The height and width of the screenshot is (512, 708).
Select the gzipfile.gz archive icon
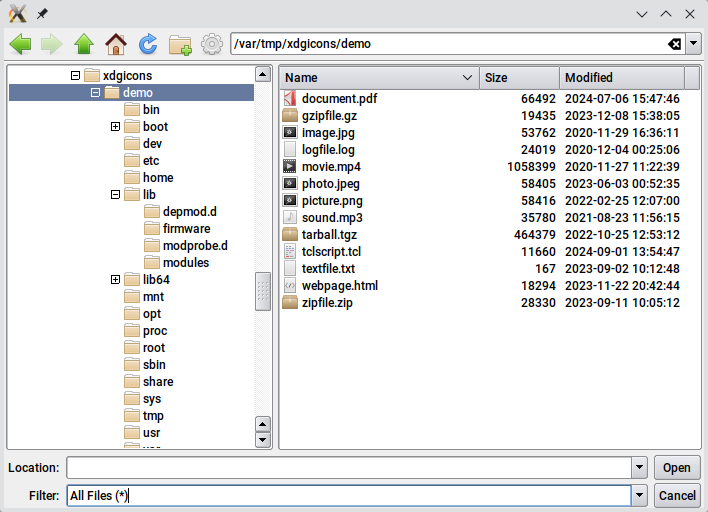pyautogui.click(x=290, y=116)
